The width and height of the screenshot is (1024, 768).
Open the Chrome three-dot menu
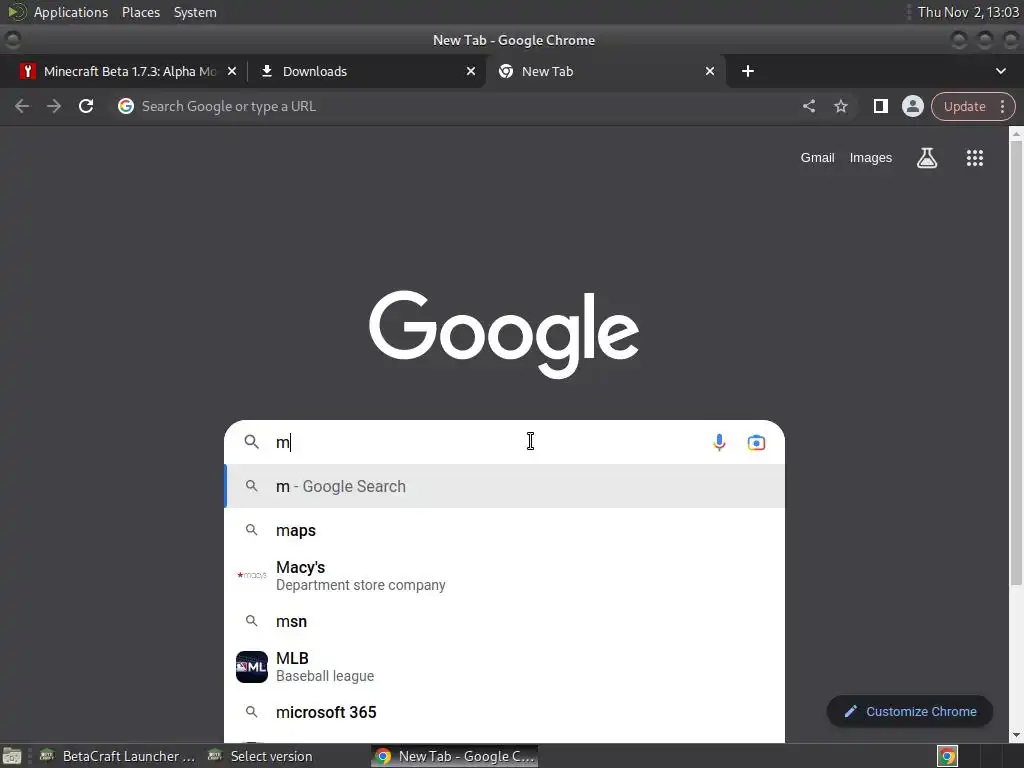point(1002,106)
